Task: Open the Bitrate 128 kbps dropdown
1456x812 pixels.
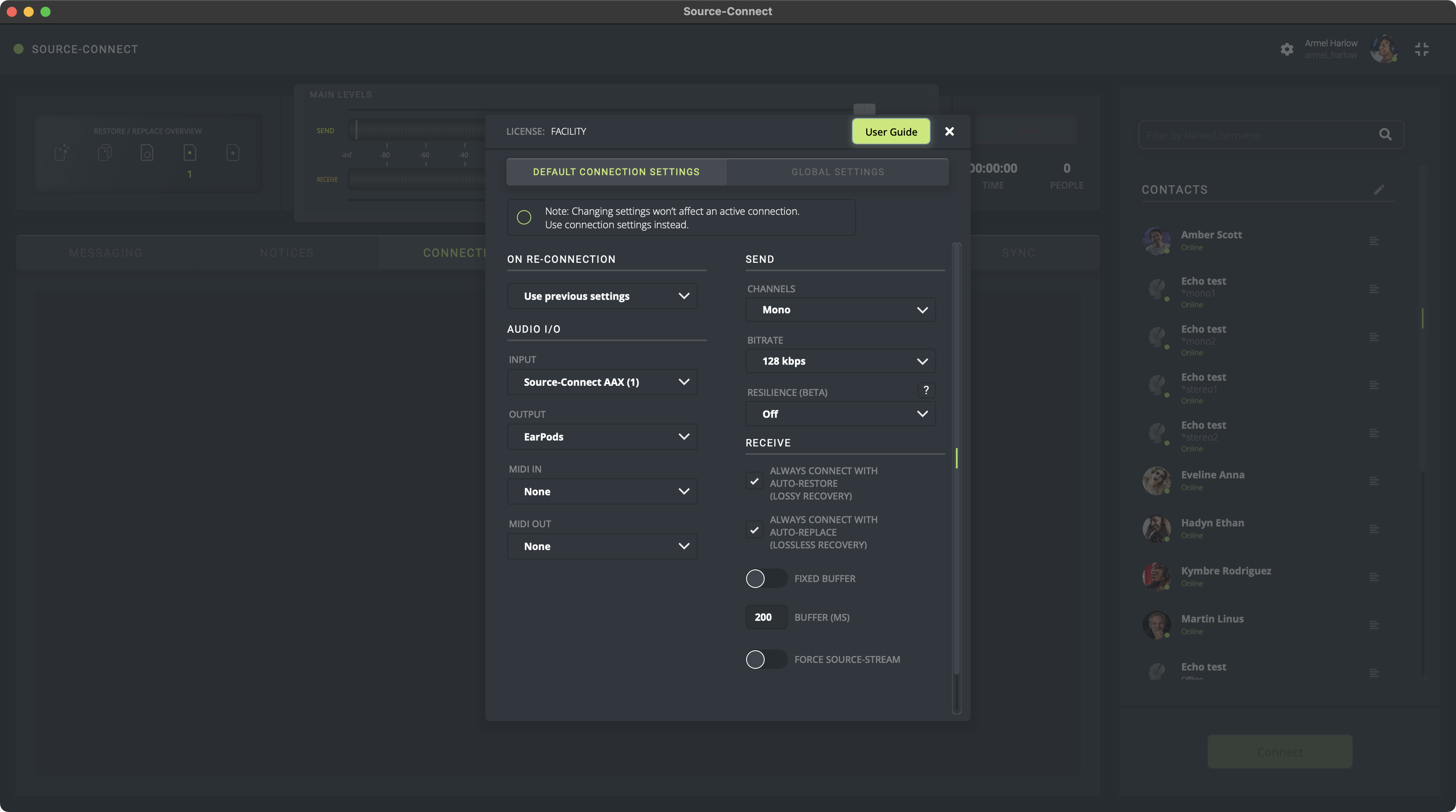Action: pos(840,361)
